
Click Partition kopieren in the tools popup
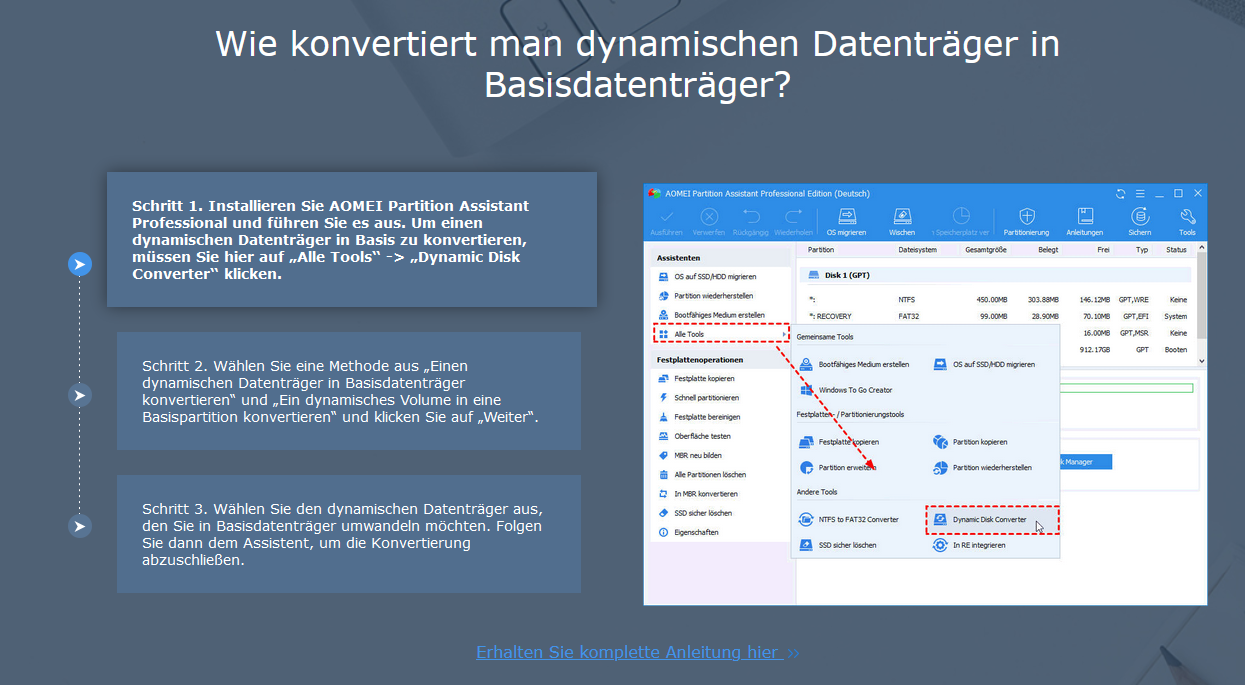[x=970, y=442]
